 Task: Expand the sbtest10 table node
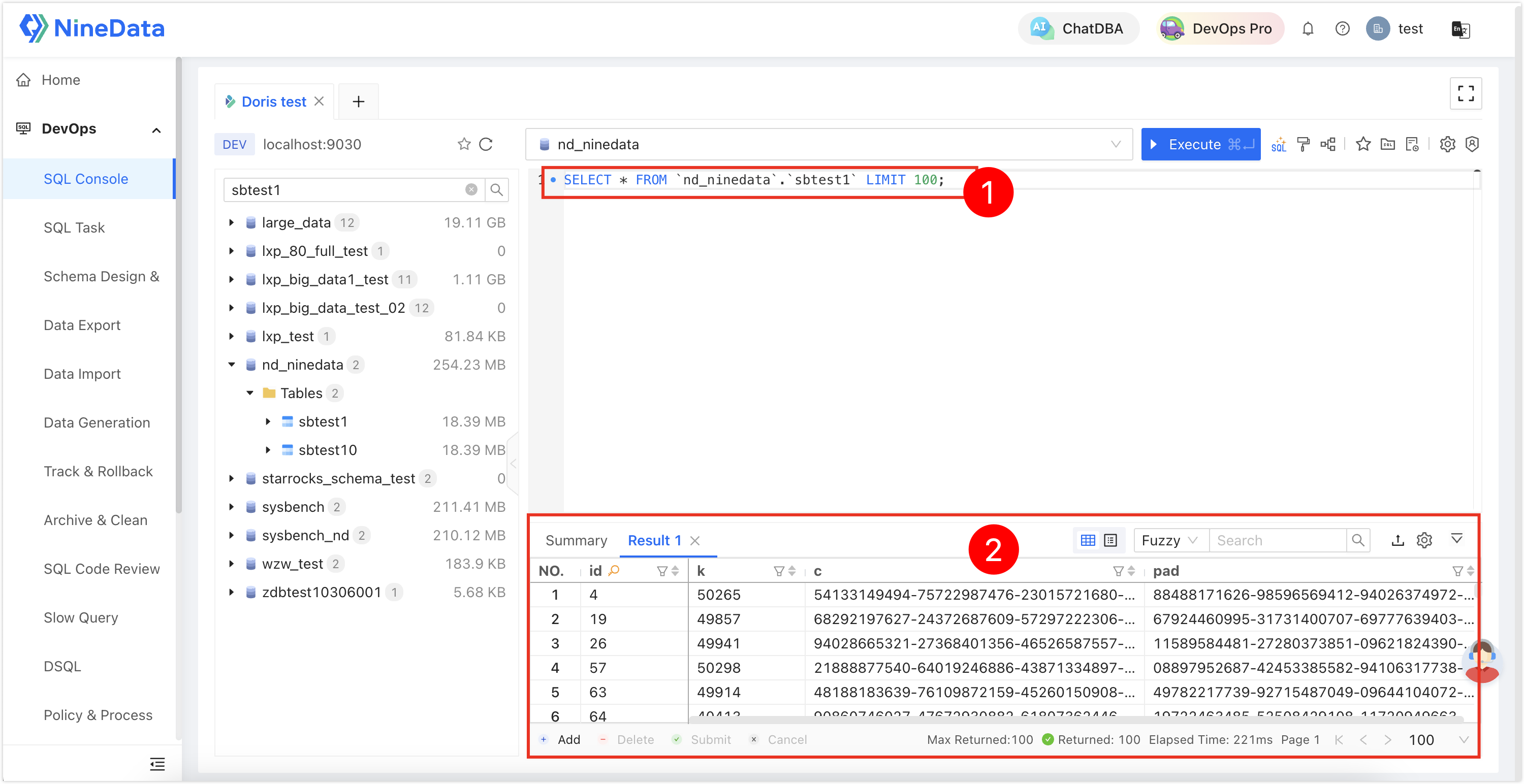coord(268,450)
